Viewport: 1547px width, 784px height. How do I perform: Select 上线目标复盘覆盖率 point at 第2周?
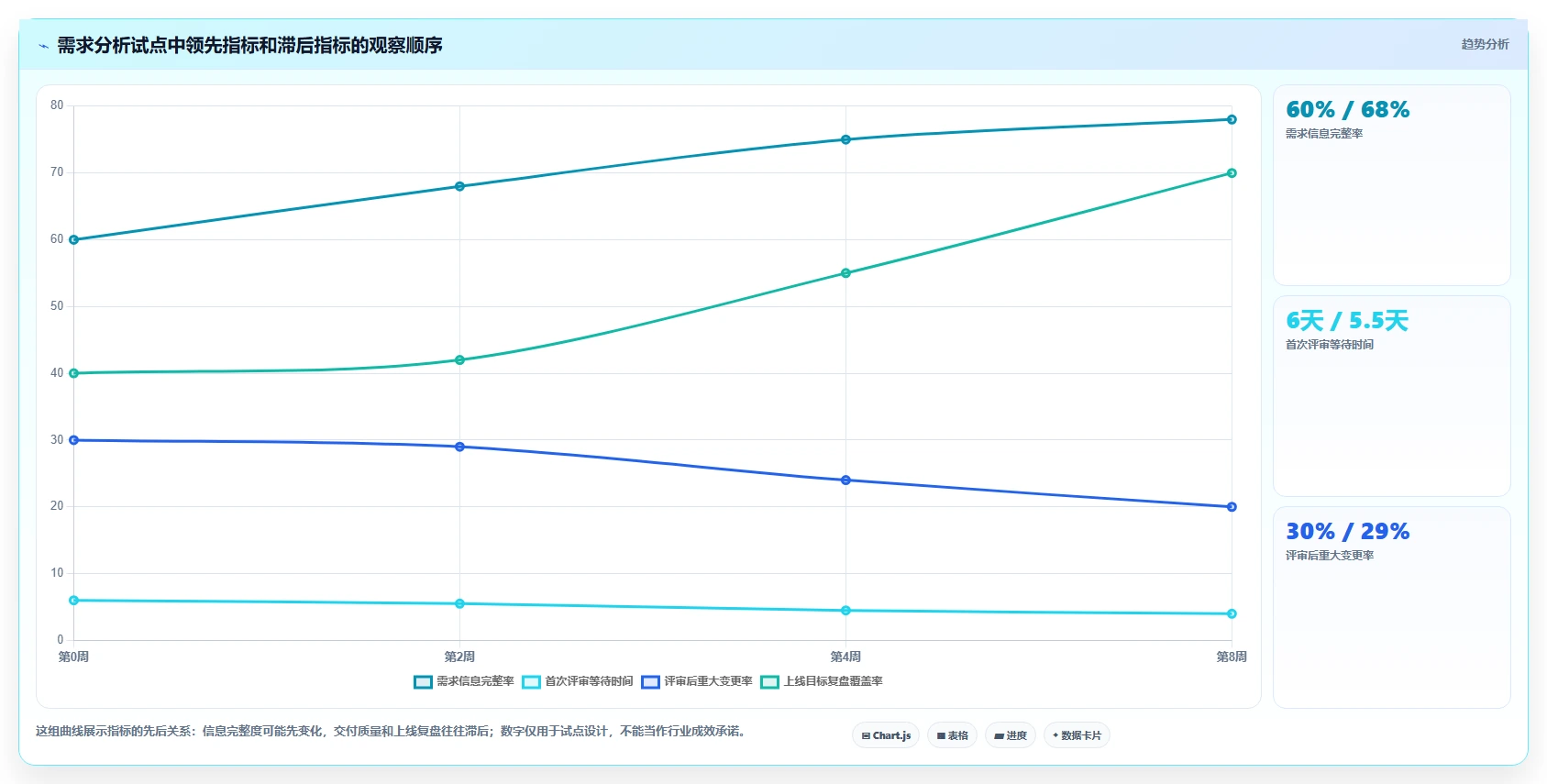point(459,359)
